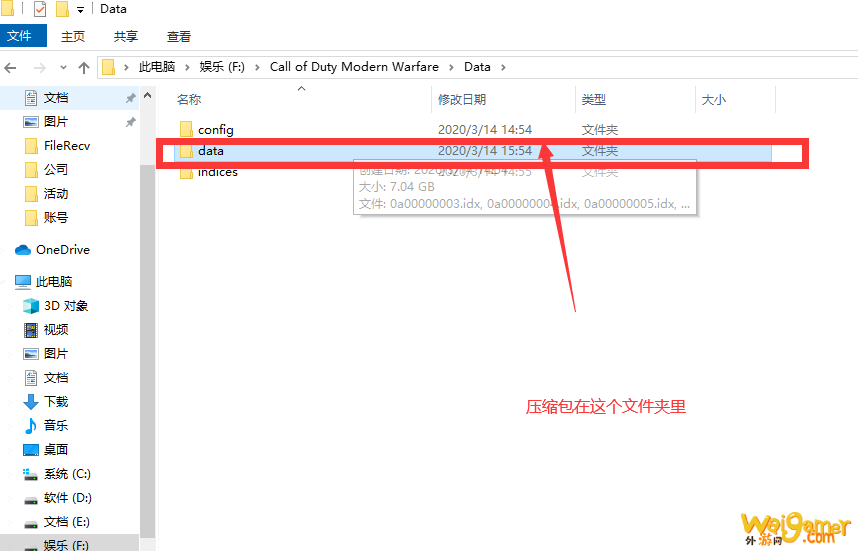Select the config folder icon

pyautogui.click(x=186, y=130)
